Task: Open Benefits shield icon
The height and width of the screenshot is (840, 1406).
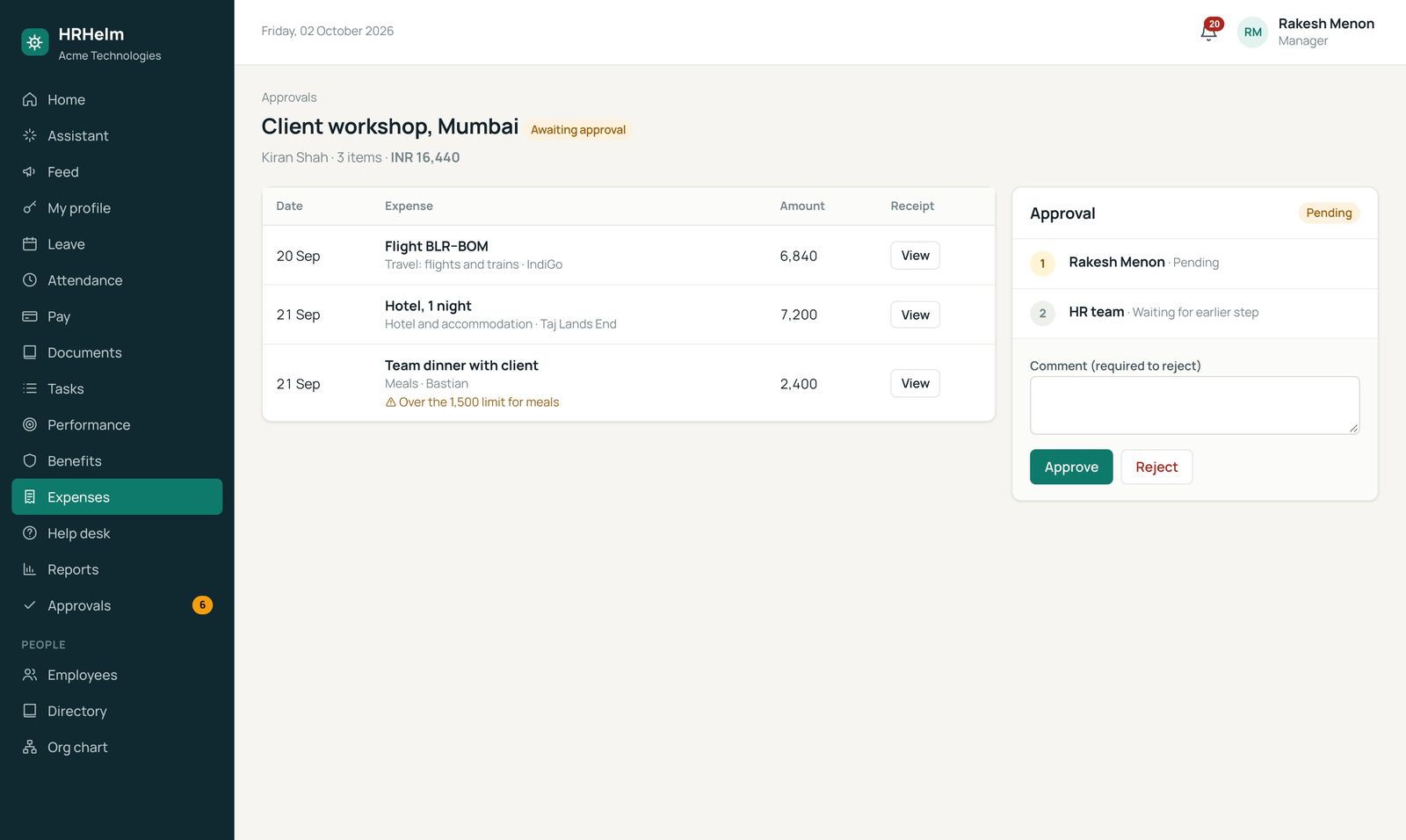Action: (30, 460)
